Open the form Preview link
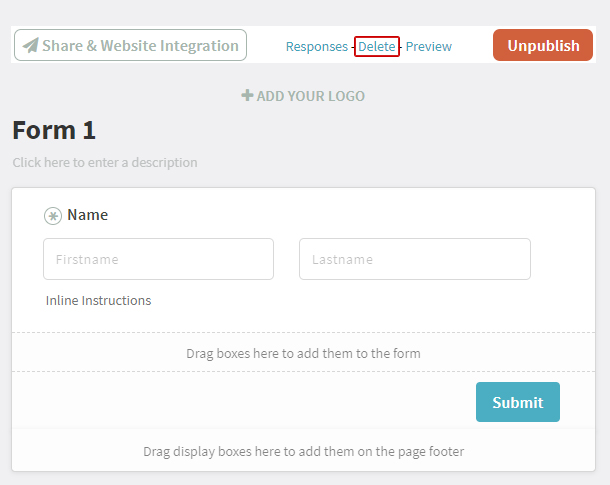This screenshot has width=610, height=485. click(x=429, y=47)
